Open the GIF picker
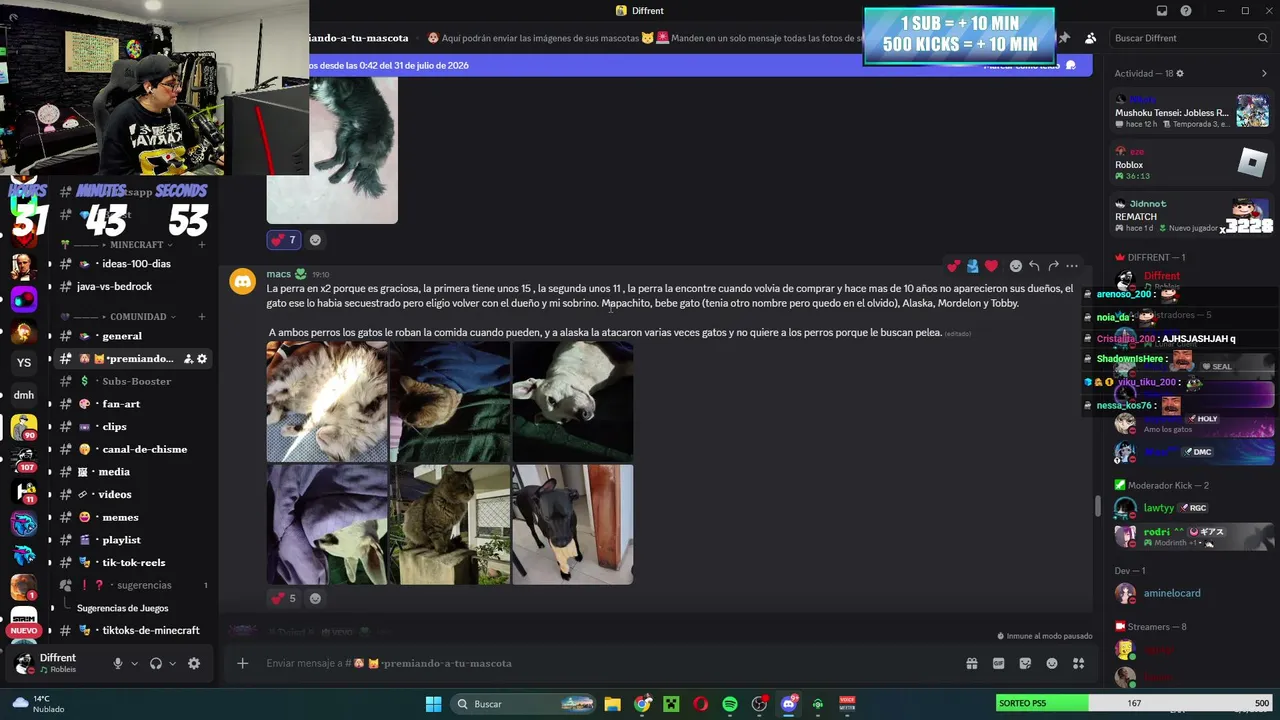This screenshot has height=720, width=1280. coord(998,663)
